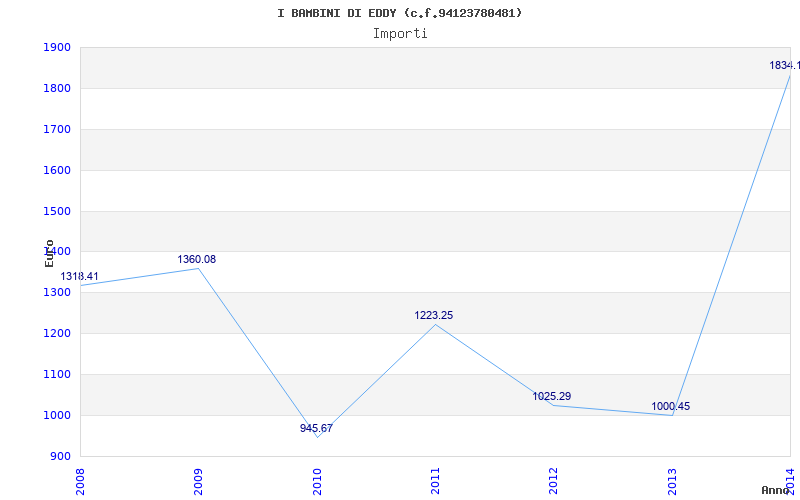The width and height of the screenshot is (800, 500).
Task: Click the 2014 year axis label
Action: [x=790, y=481]
